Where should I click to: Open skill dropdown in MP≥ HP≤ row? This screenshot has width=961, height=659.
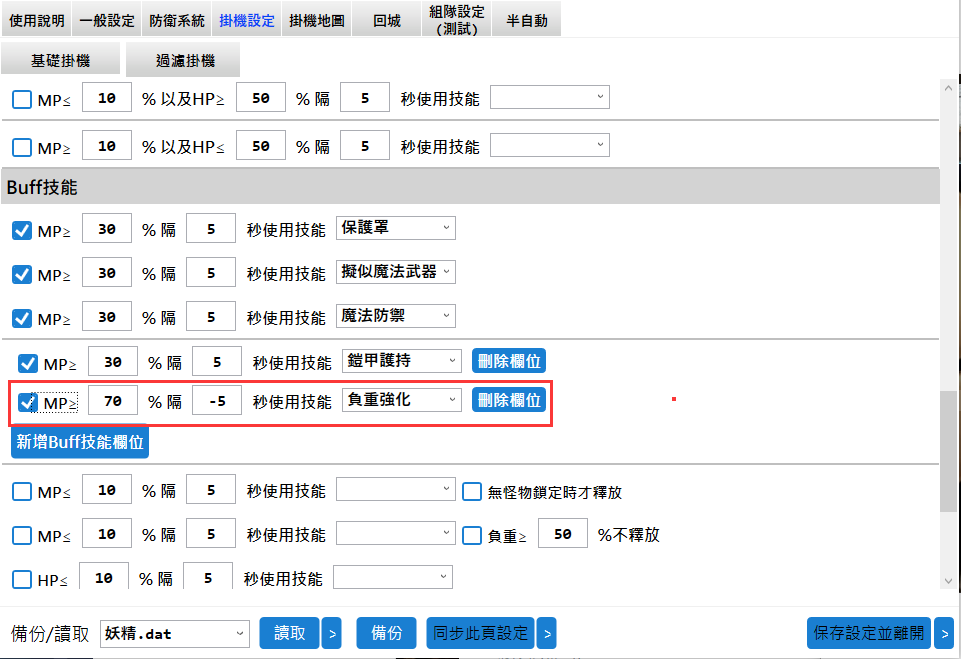[550, 145]
